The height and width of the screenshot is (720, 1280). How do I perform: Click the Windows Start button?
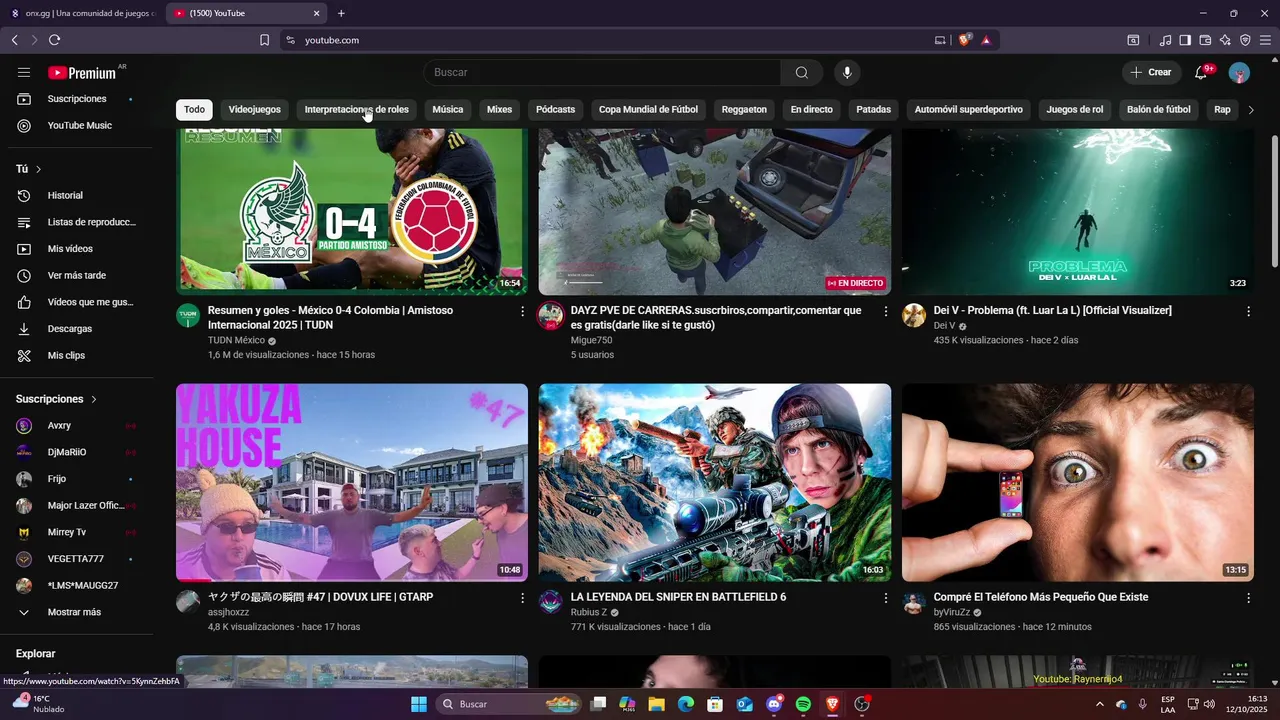coord(419,704)
